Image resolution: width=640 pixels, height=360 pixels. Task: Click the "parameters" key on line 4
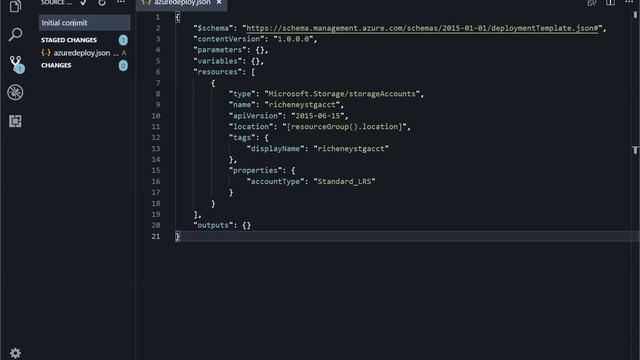coord(220,50)
